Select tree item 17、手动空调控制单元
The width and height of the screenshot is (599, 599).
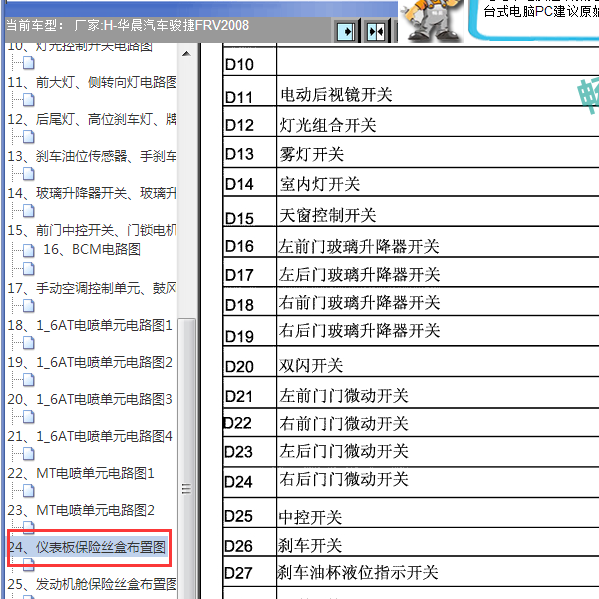[92, 288]
